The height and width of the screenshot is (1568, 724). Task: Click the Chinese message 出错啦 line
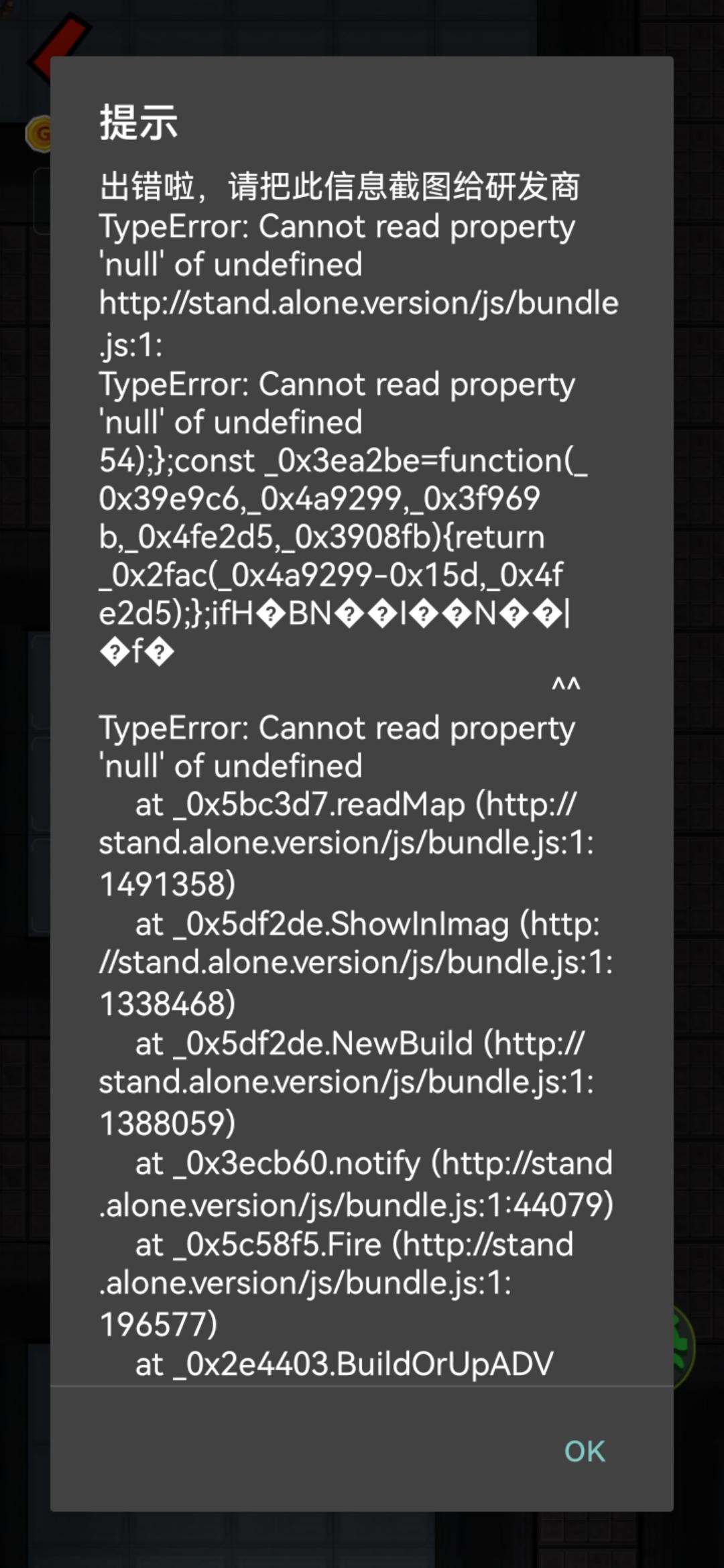339,186
